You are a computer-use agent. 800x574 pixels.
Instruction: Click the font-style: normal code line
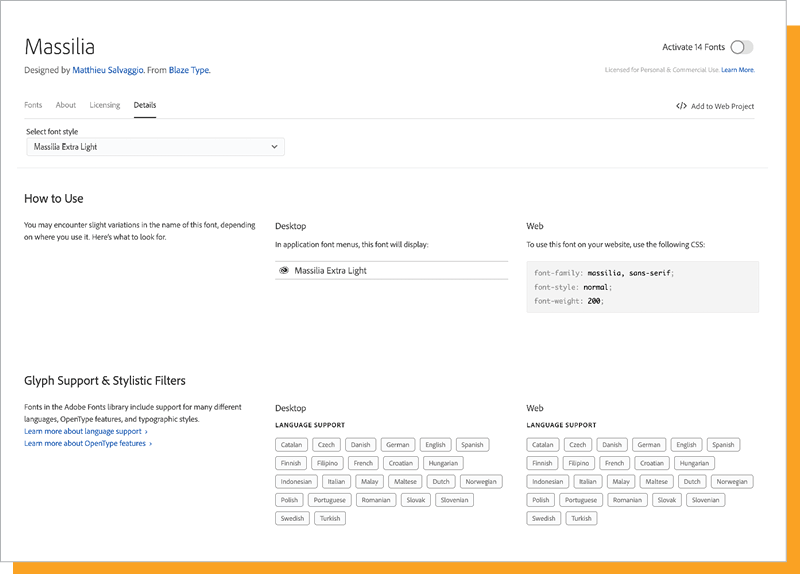point(572,287)
